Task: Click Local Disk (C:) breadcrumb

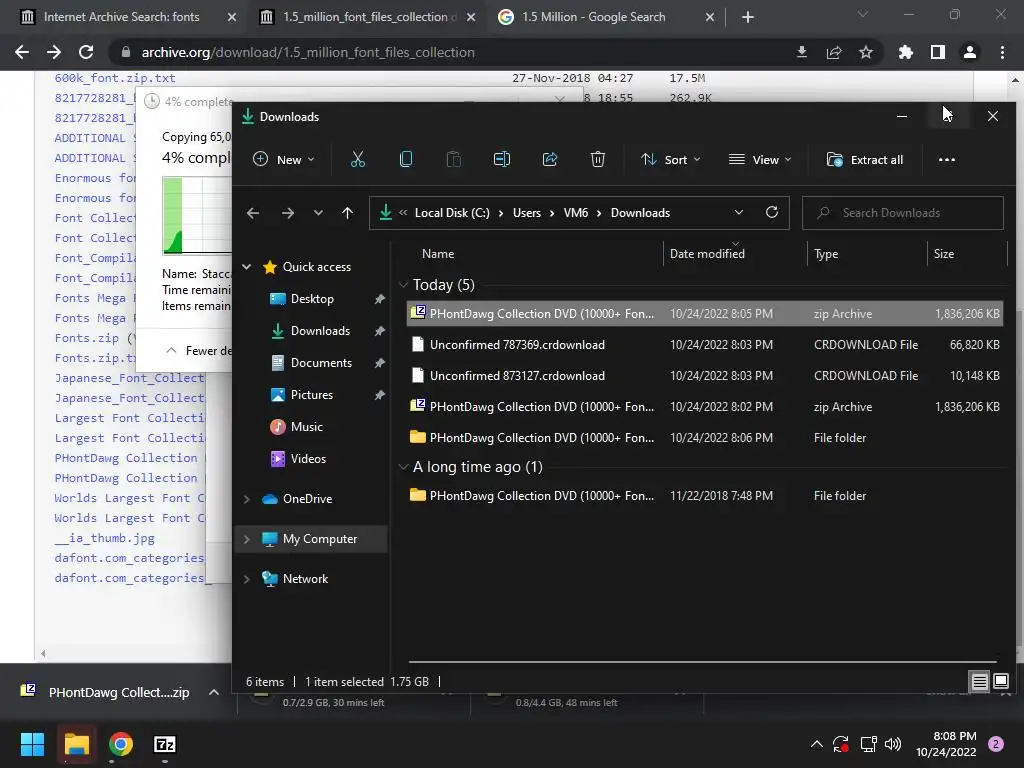Action: pyautogui.click(x=452, y=213)
